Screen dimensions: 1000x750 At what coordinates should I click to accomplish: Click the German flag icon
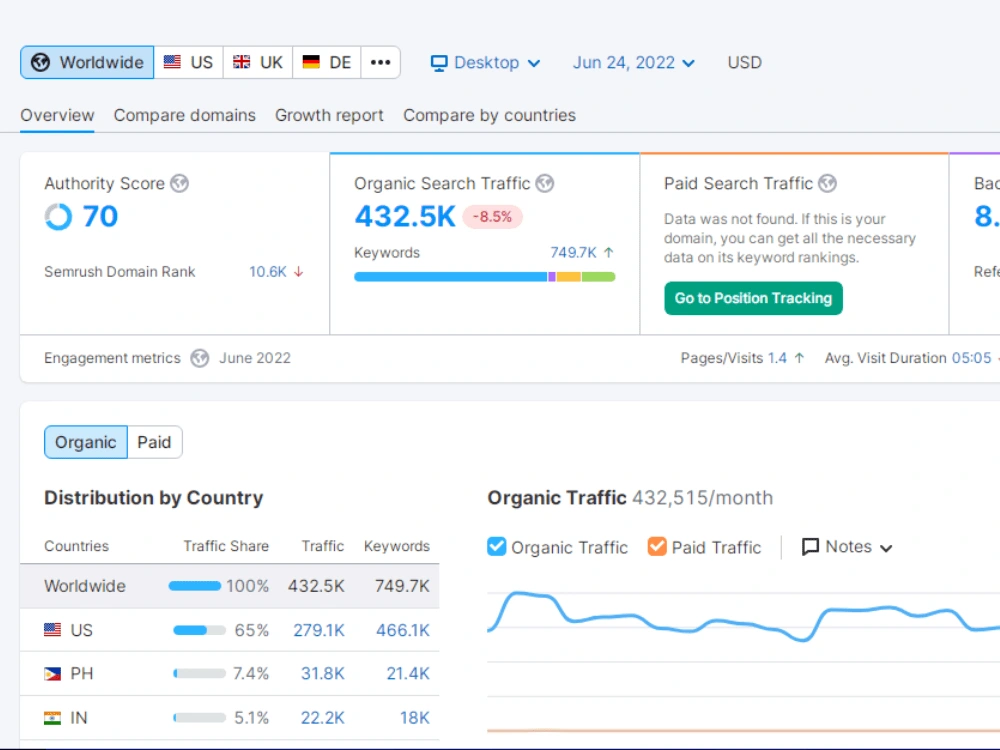tap(311, 62)
